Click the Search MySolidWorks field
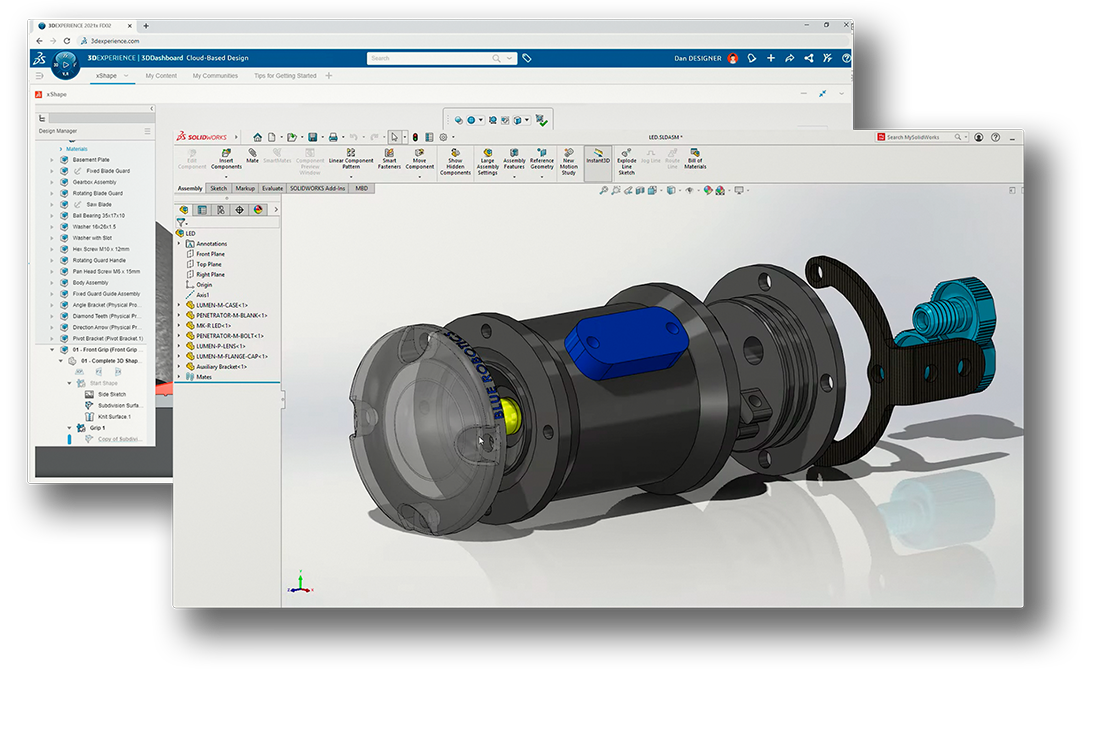 pyautogui.click(x=923, y=138)
